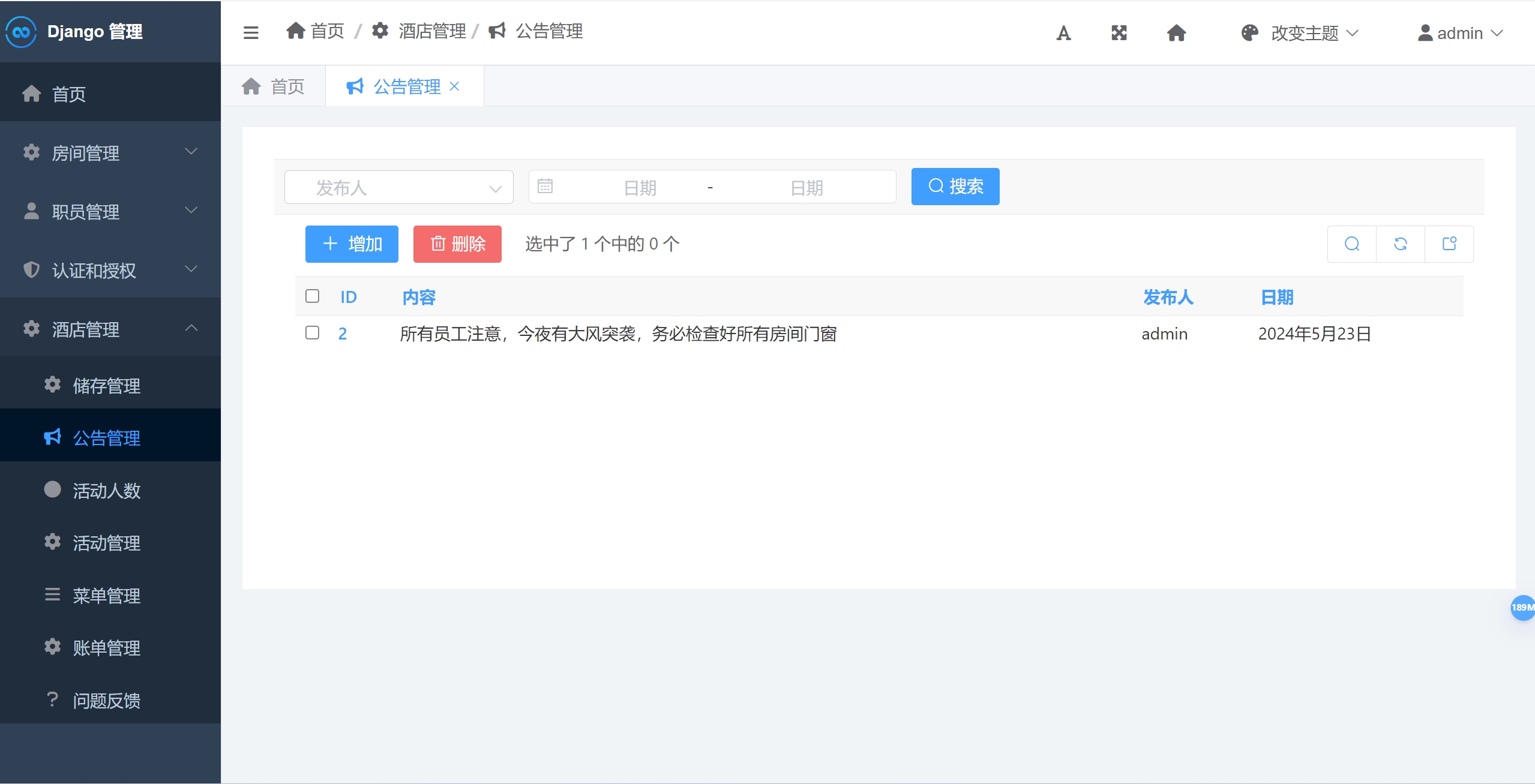Click the 2024年5月23日 date cell
This screenshot has height=784, width=1535.
coord(1315,334)
